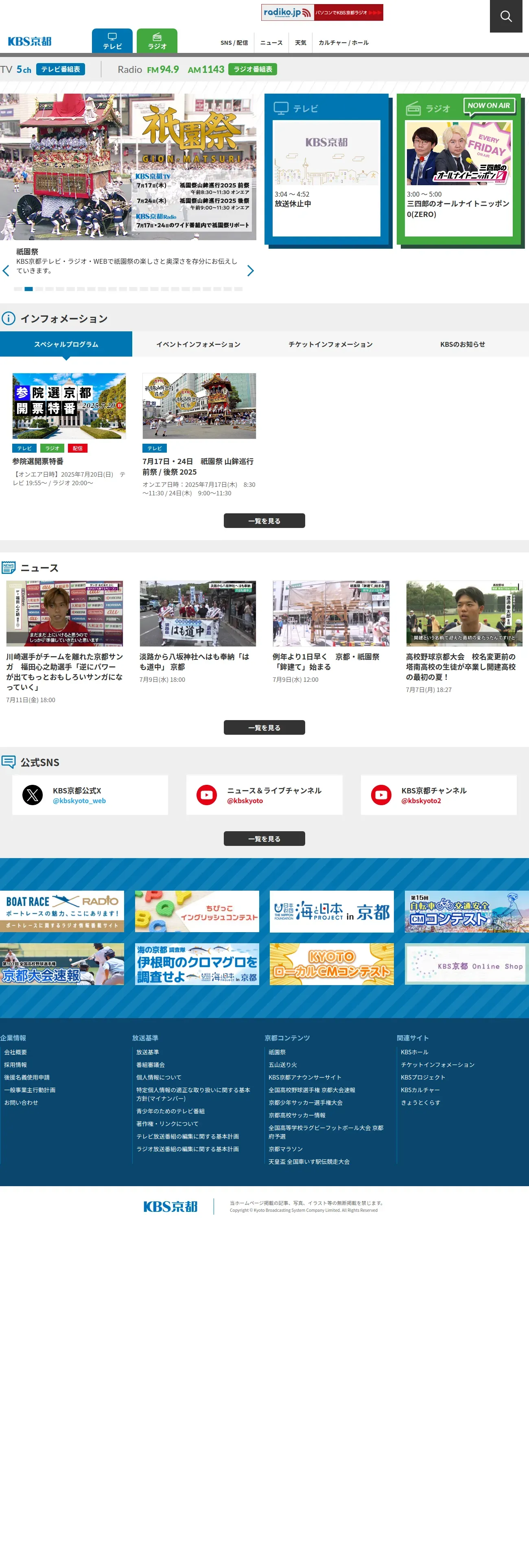Open footer link 会社概要
The height and width of the screenshot is (1568, 529).
(x=16, y=1052)
